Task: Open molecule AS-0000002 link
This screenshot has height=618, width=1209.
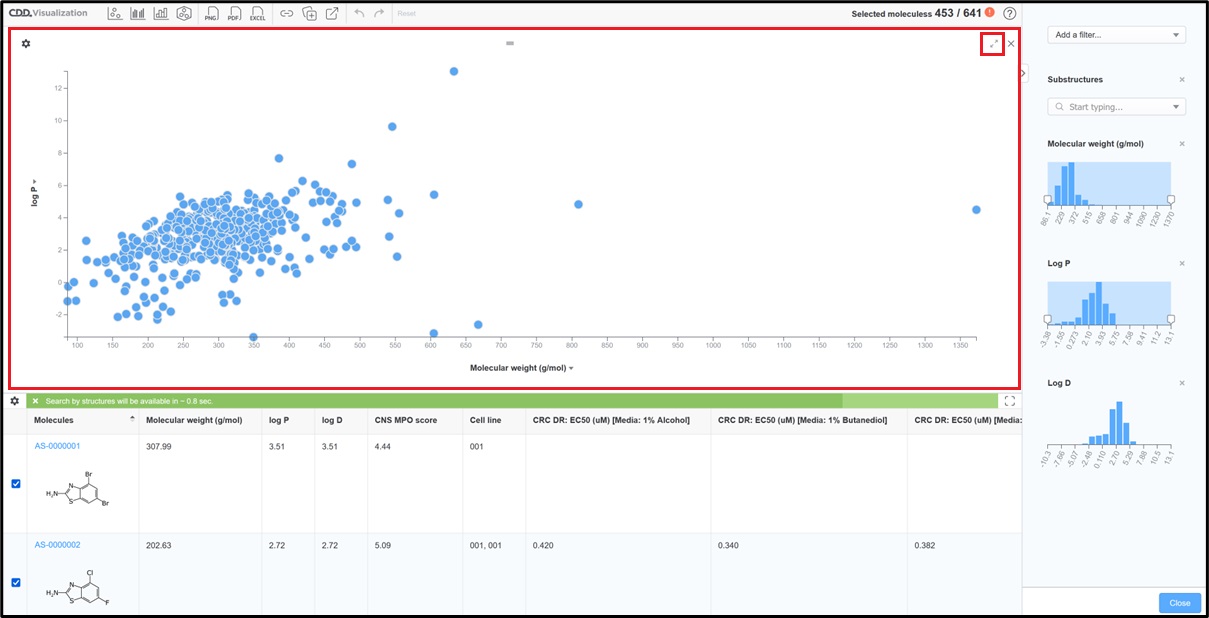Action: pyautogui.click(x=57, y=545)
